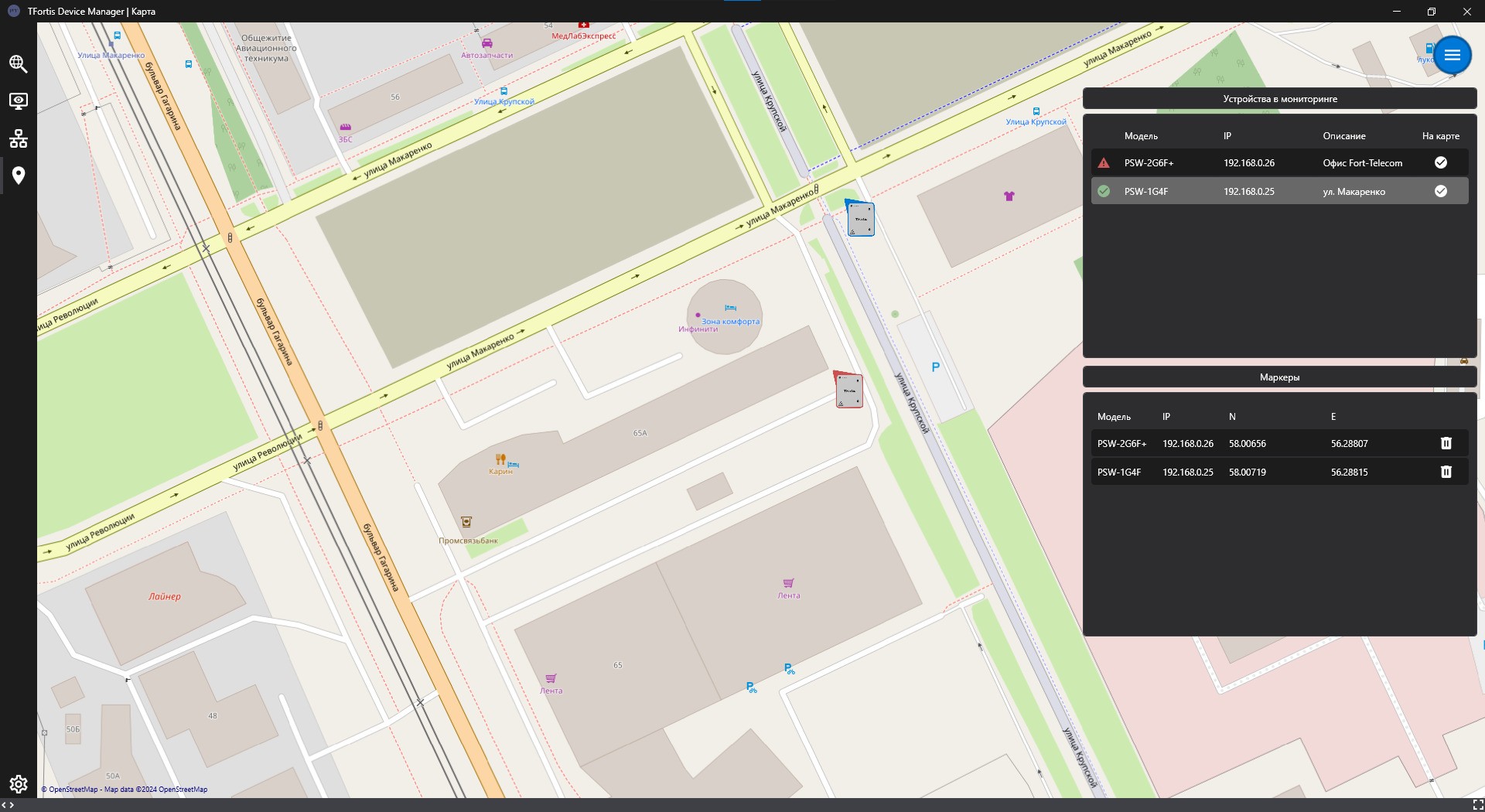Open settings gear icon
Image resolution: width=1485 pixels, height=812 pixels.
tap(19, 784)
